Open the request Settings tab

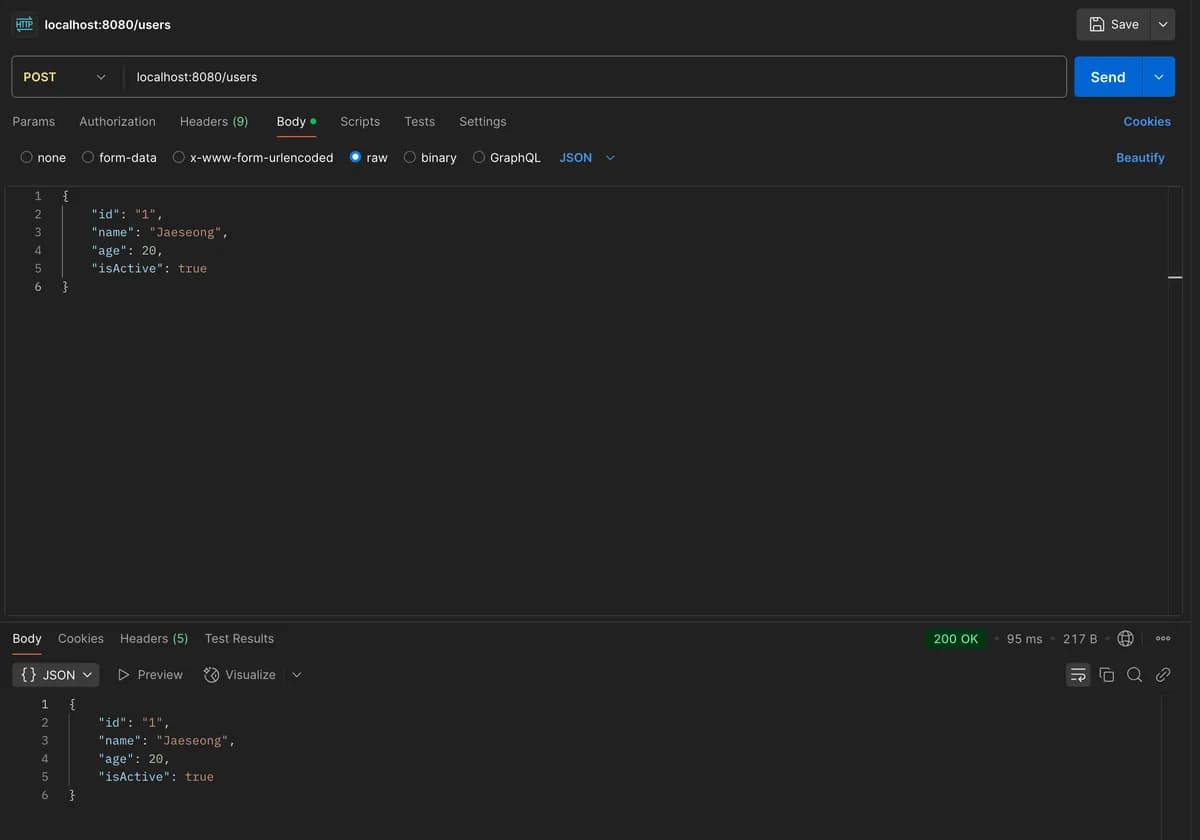[x=482, y=121]
